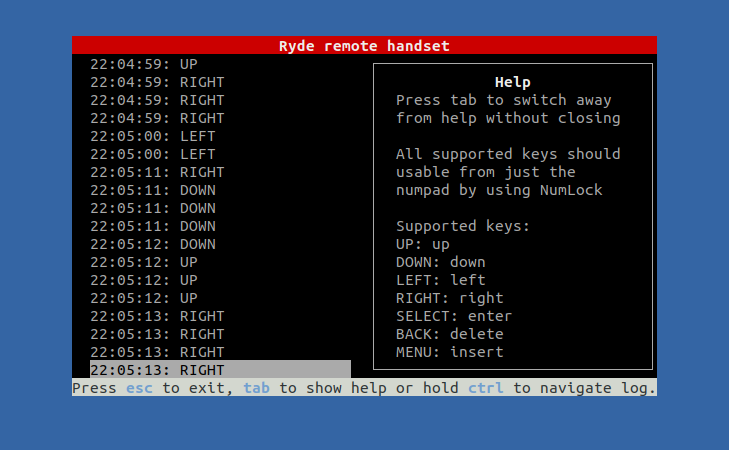Click the 'numpad by using NumLock' line

click(499, 190)
